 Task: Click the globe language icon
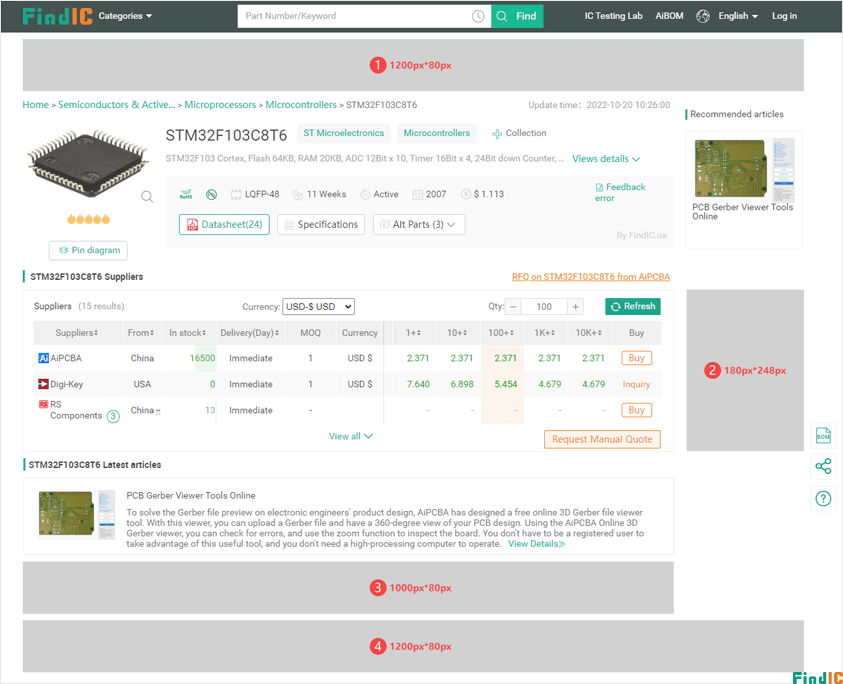click(x=703, y=16)
